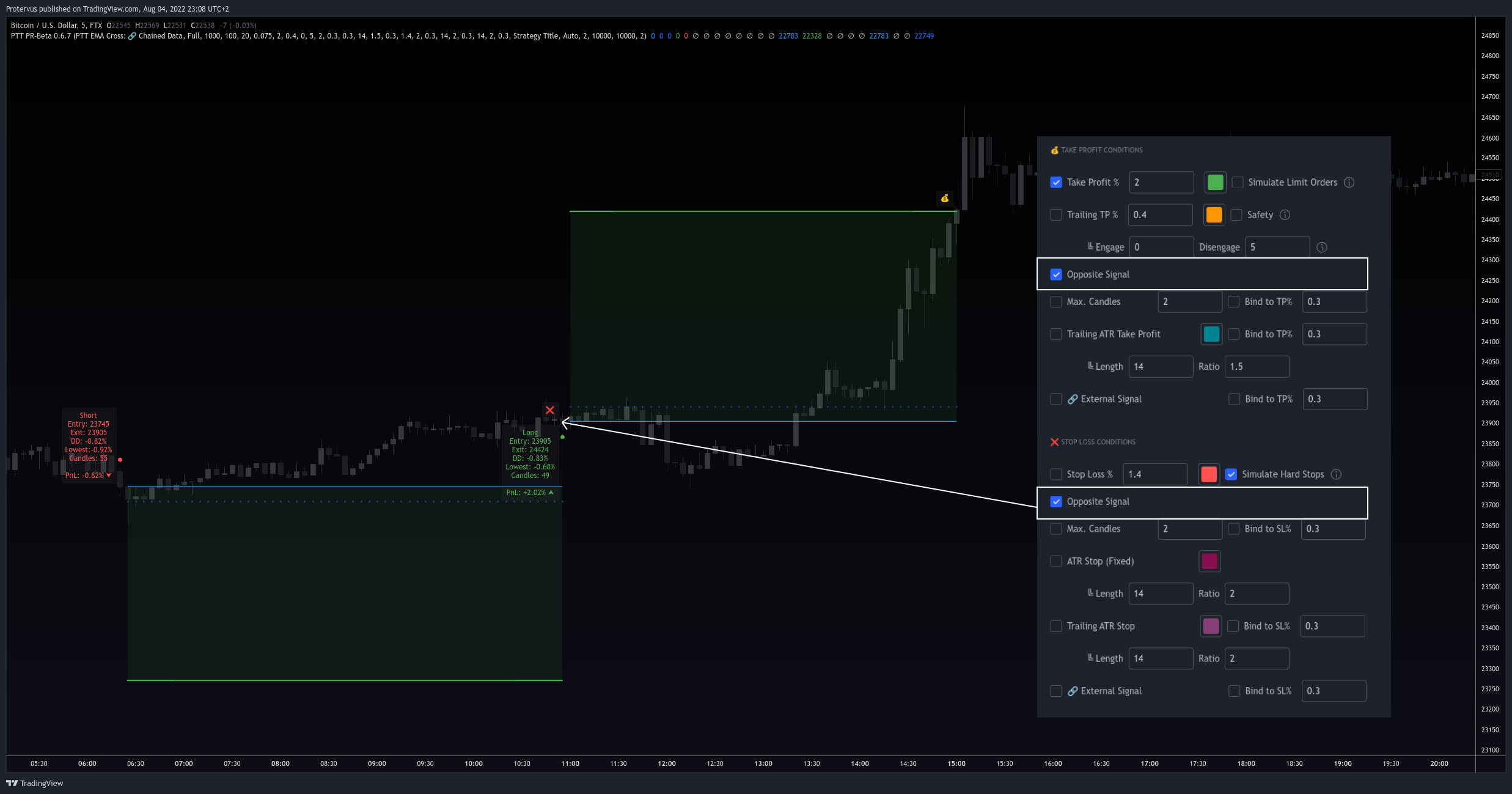Click the Trailing ATR Stop Ratio field
The image size is (1512, 794).
(x=1257, y=658)
